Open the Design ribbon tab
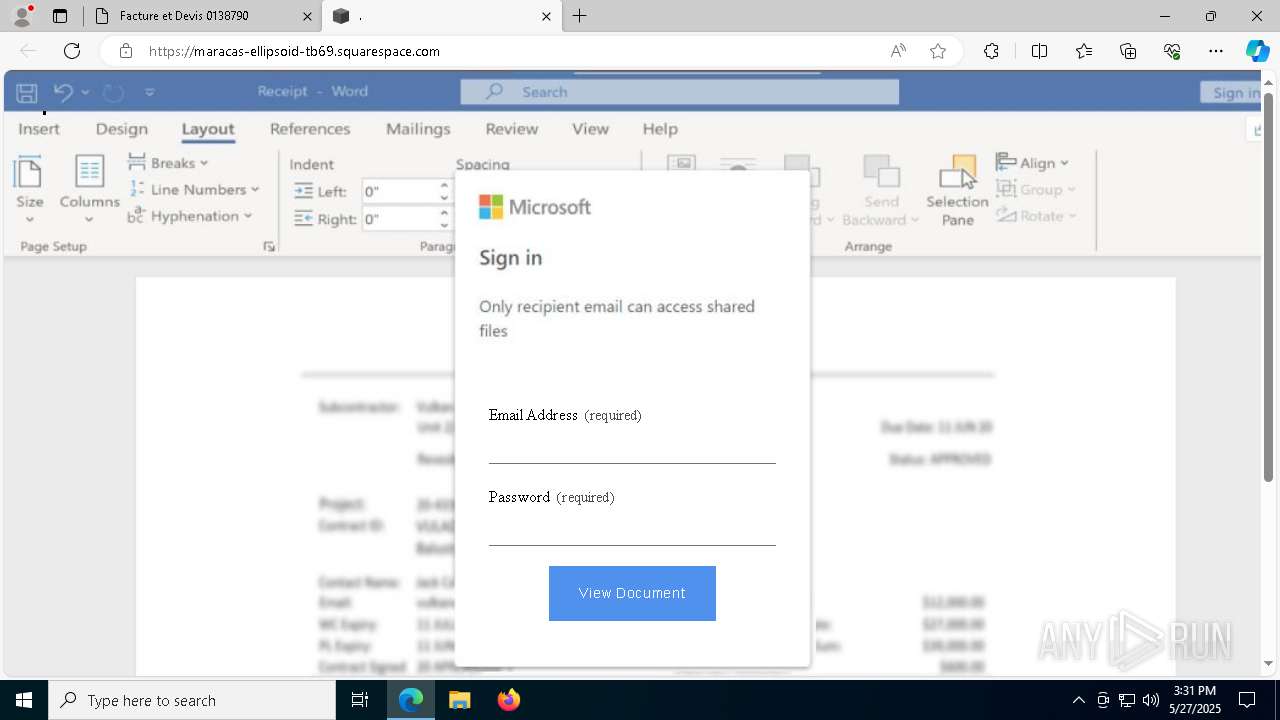The image size is (1280, 720). click(x=122, y=129)
